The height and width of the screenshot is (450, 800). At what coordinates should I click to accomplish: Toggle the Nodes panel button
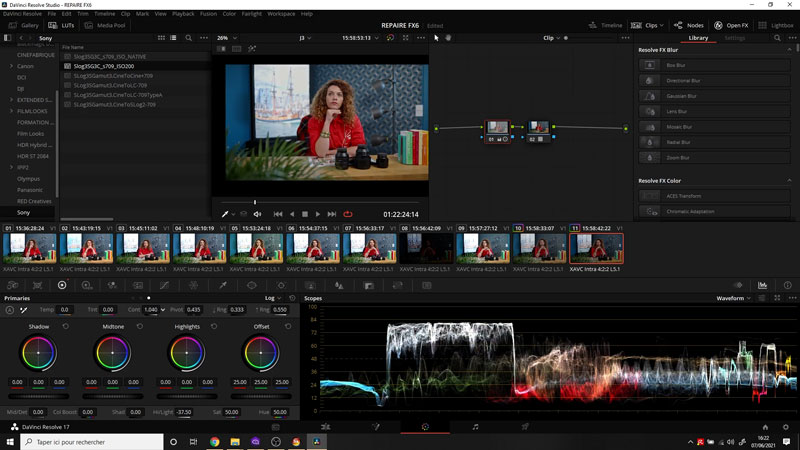(x=689, y=26)
